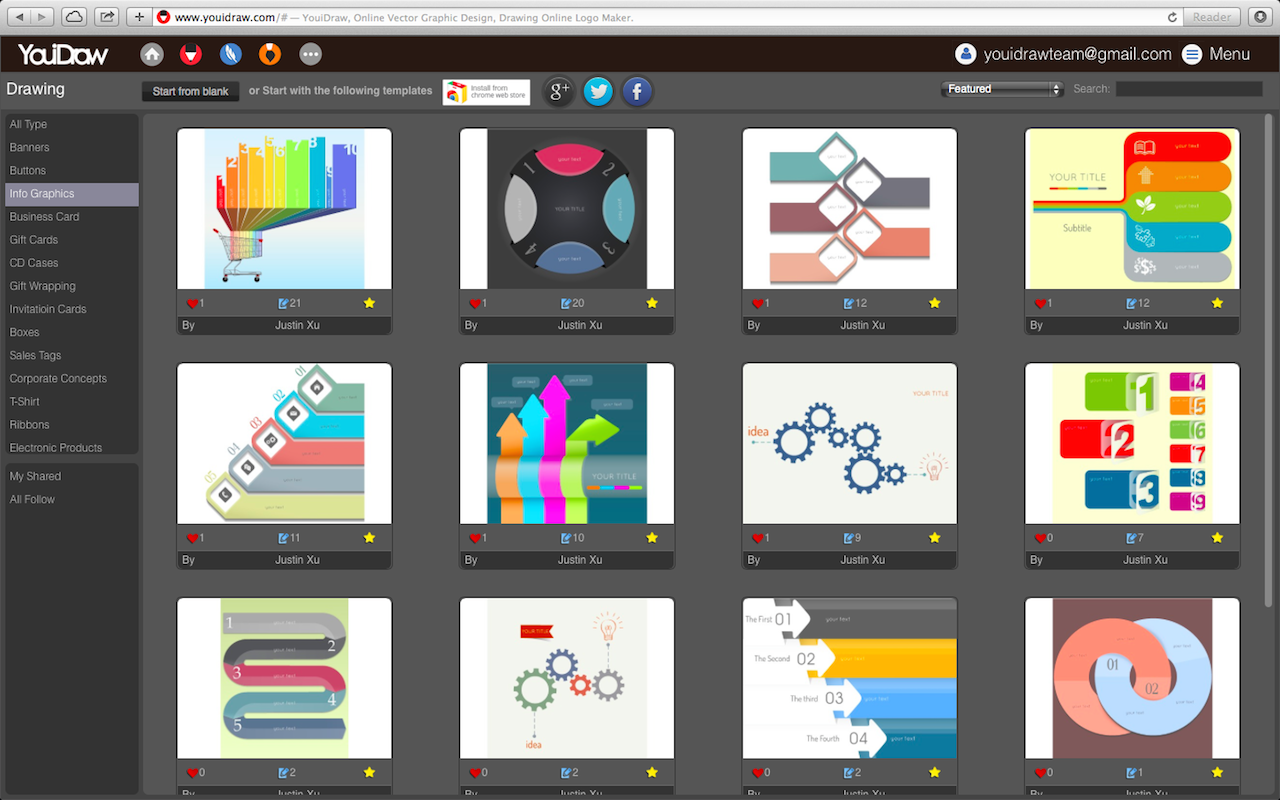
Task: Reload the page in the address bar
Action: tap(1172, 17)
